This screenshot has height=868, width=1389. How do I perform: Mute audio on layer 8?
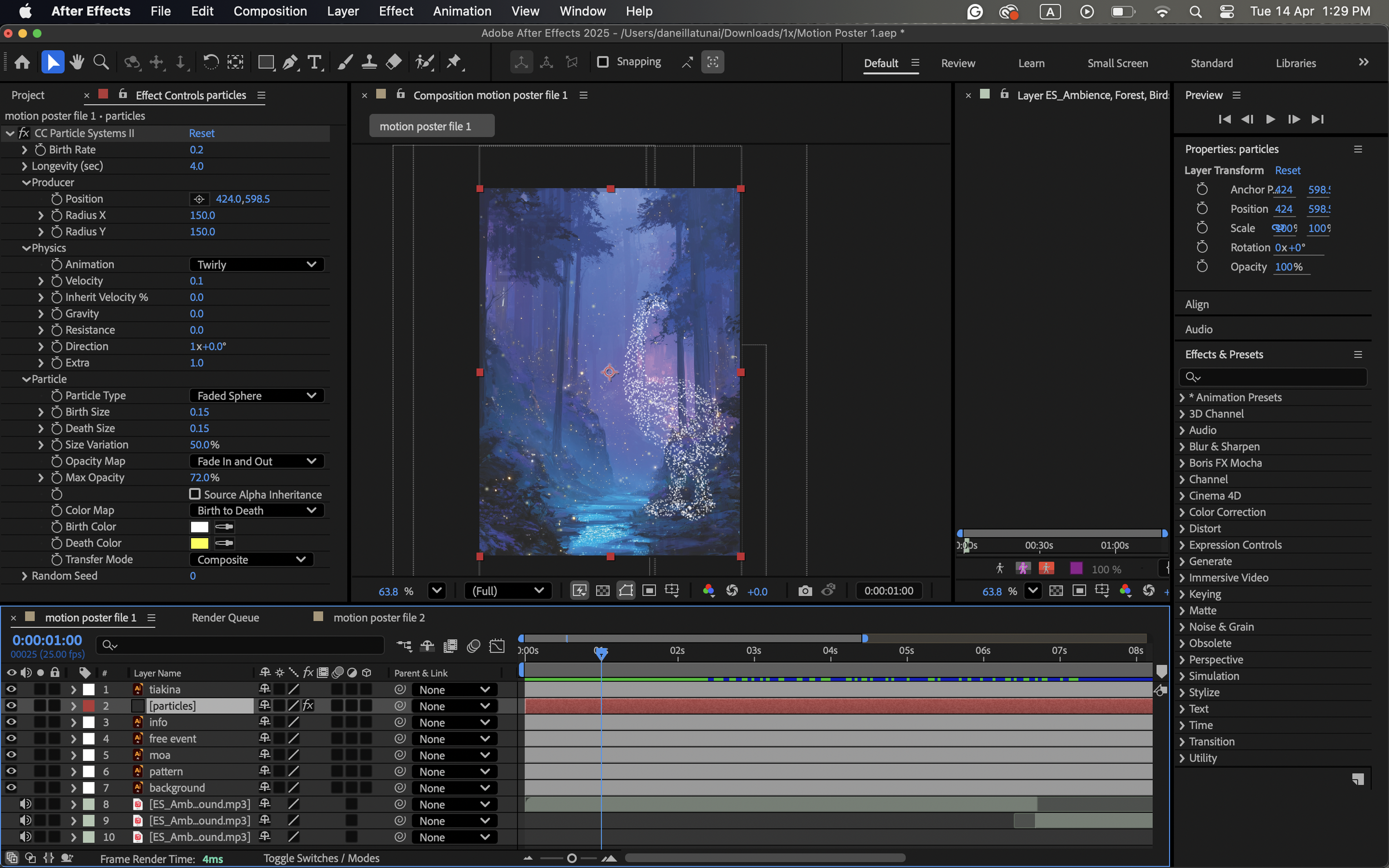tap(25, 804)
